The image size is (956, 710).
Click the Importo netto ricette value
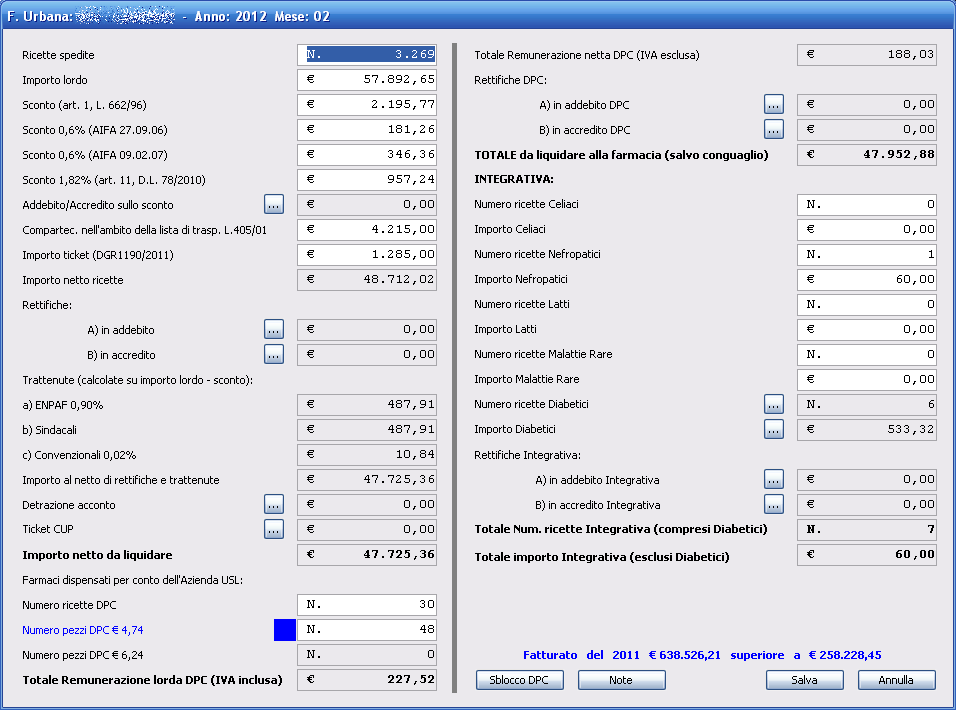(367, 280)
